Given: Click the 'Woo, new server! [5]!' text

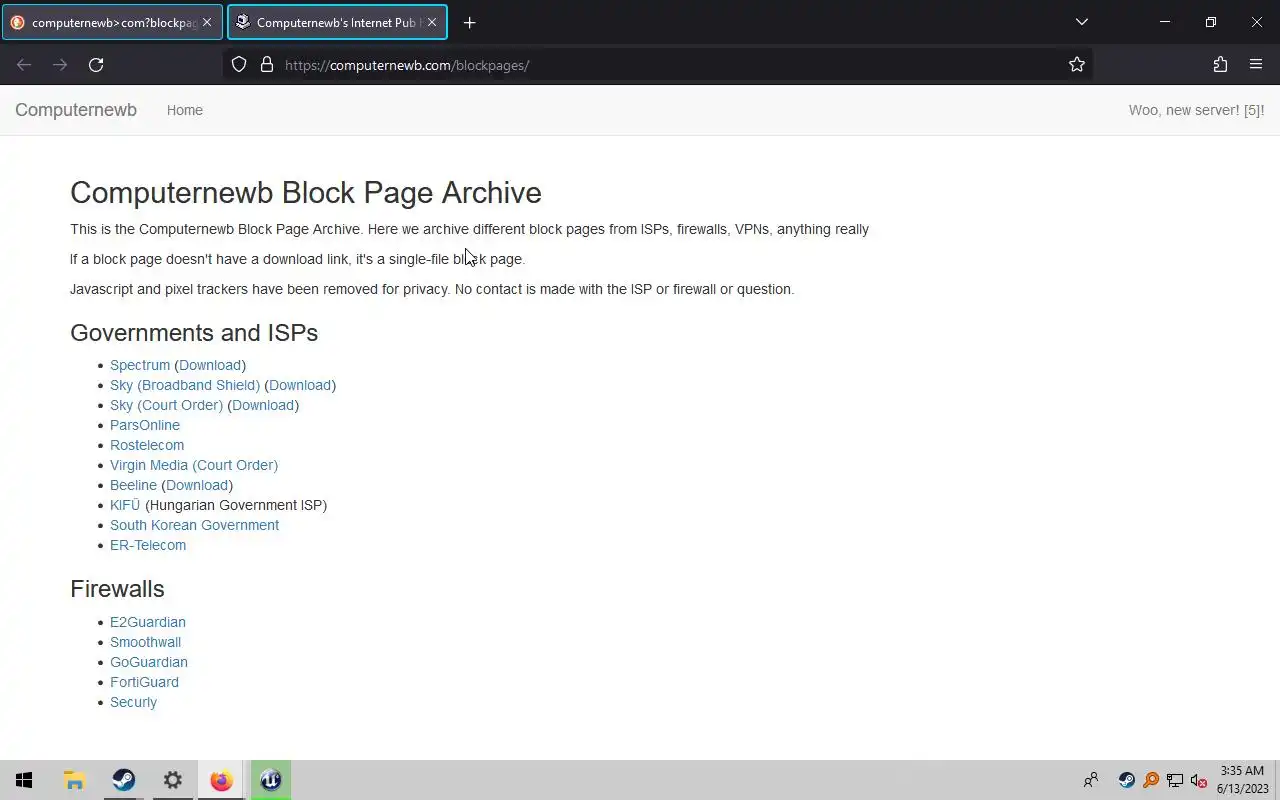Looking at the screenshot, I should pyautogui.click(x=1196, y=110).
